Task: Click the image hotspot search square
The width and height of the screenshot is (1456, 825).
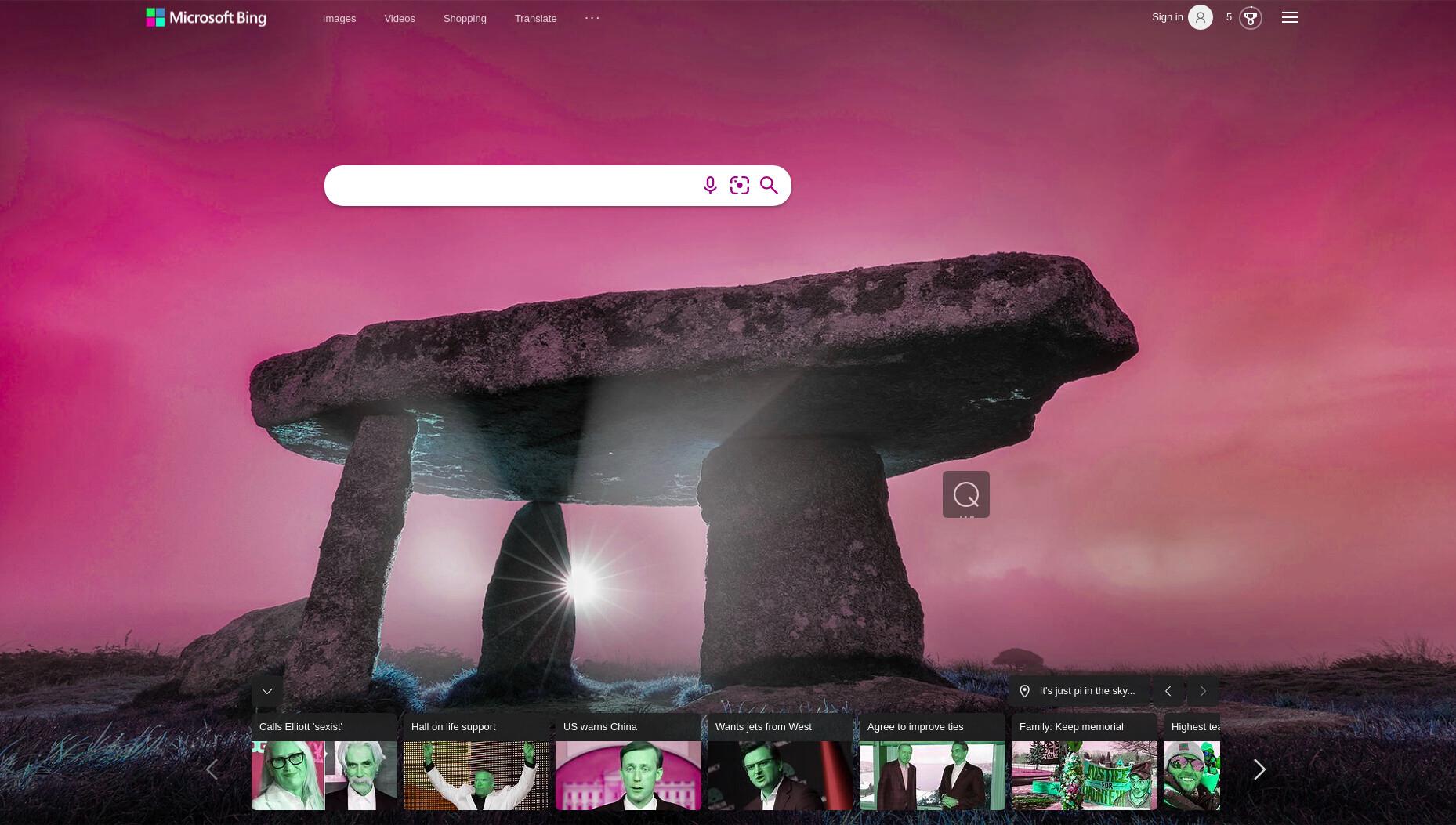Action: pyautogui.click(x=966, y=494)
